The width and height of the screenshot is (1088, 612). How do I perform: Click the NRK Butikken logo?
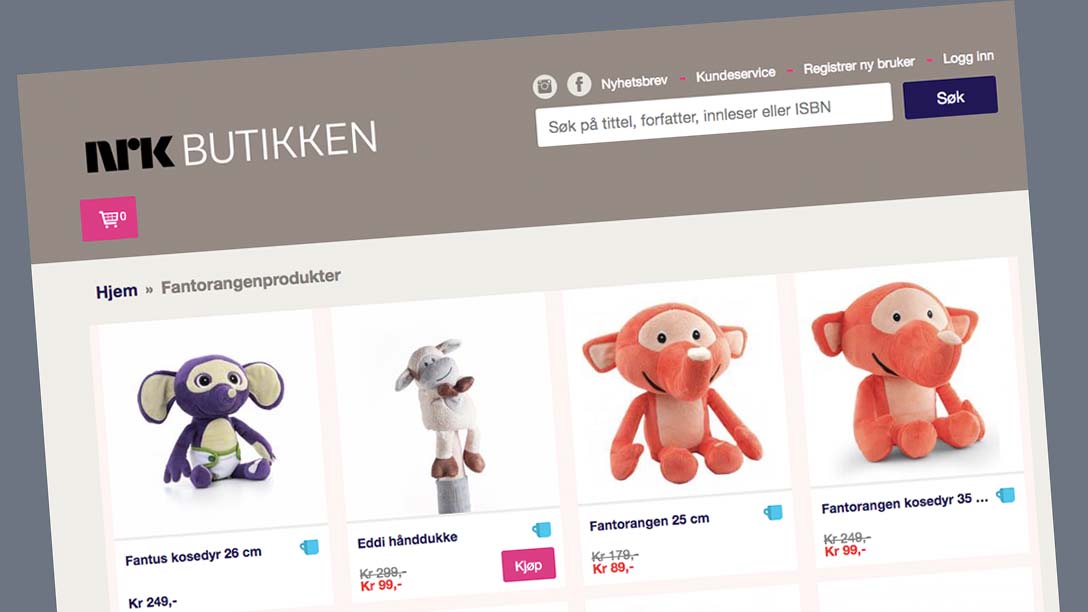coord(231,146)
